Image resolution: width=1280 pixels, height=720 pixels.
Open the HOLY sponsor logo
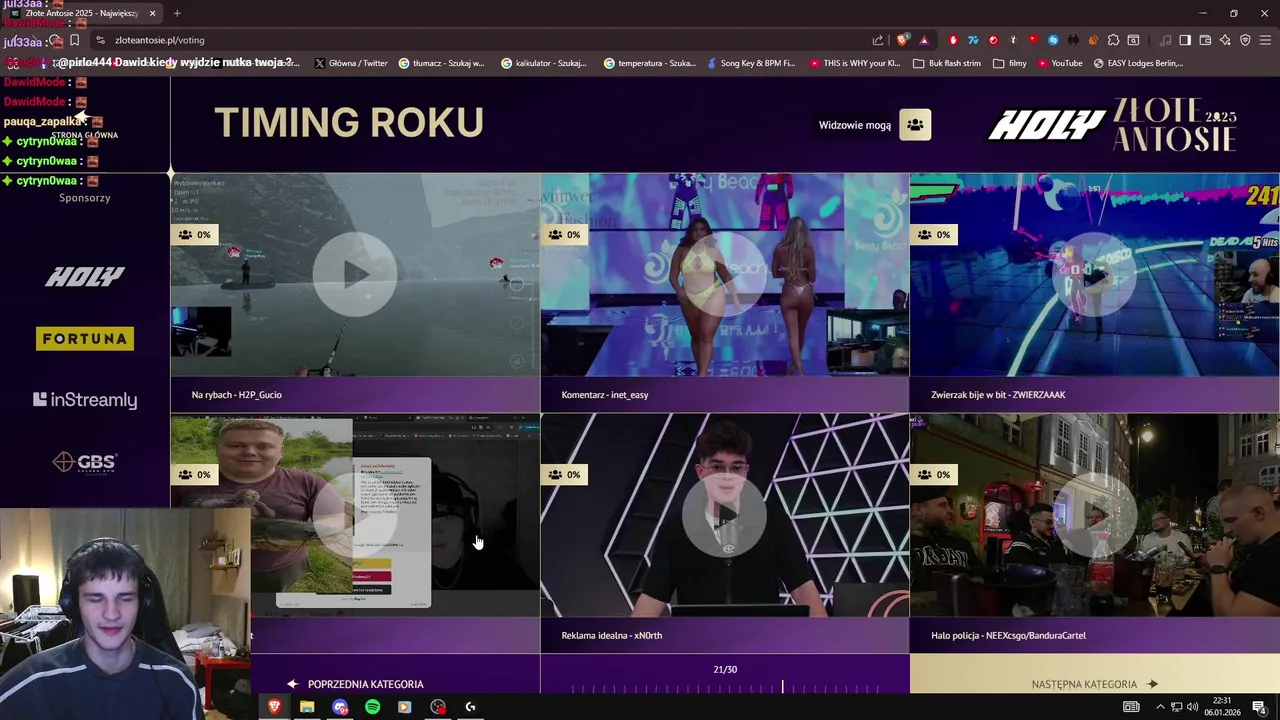click(x=85, y=277)
